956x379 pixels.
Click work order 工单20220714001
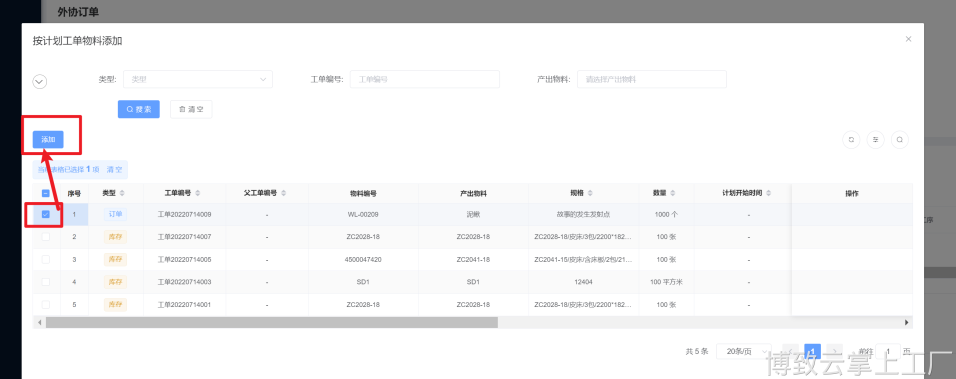184,305
